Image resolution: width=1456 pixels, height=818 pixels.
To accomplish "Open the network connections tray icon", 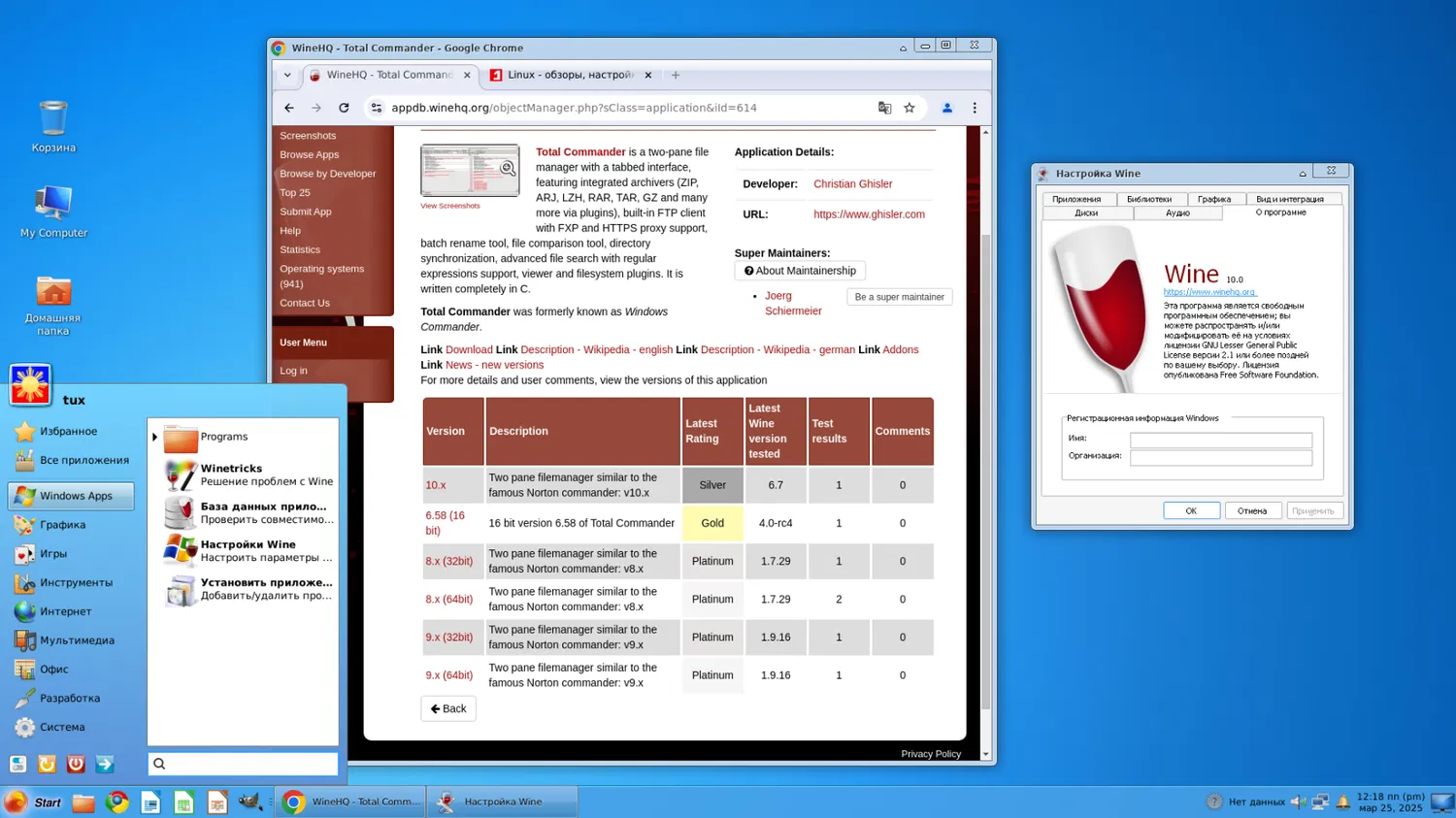I will coord(1320,802).
